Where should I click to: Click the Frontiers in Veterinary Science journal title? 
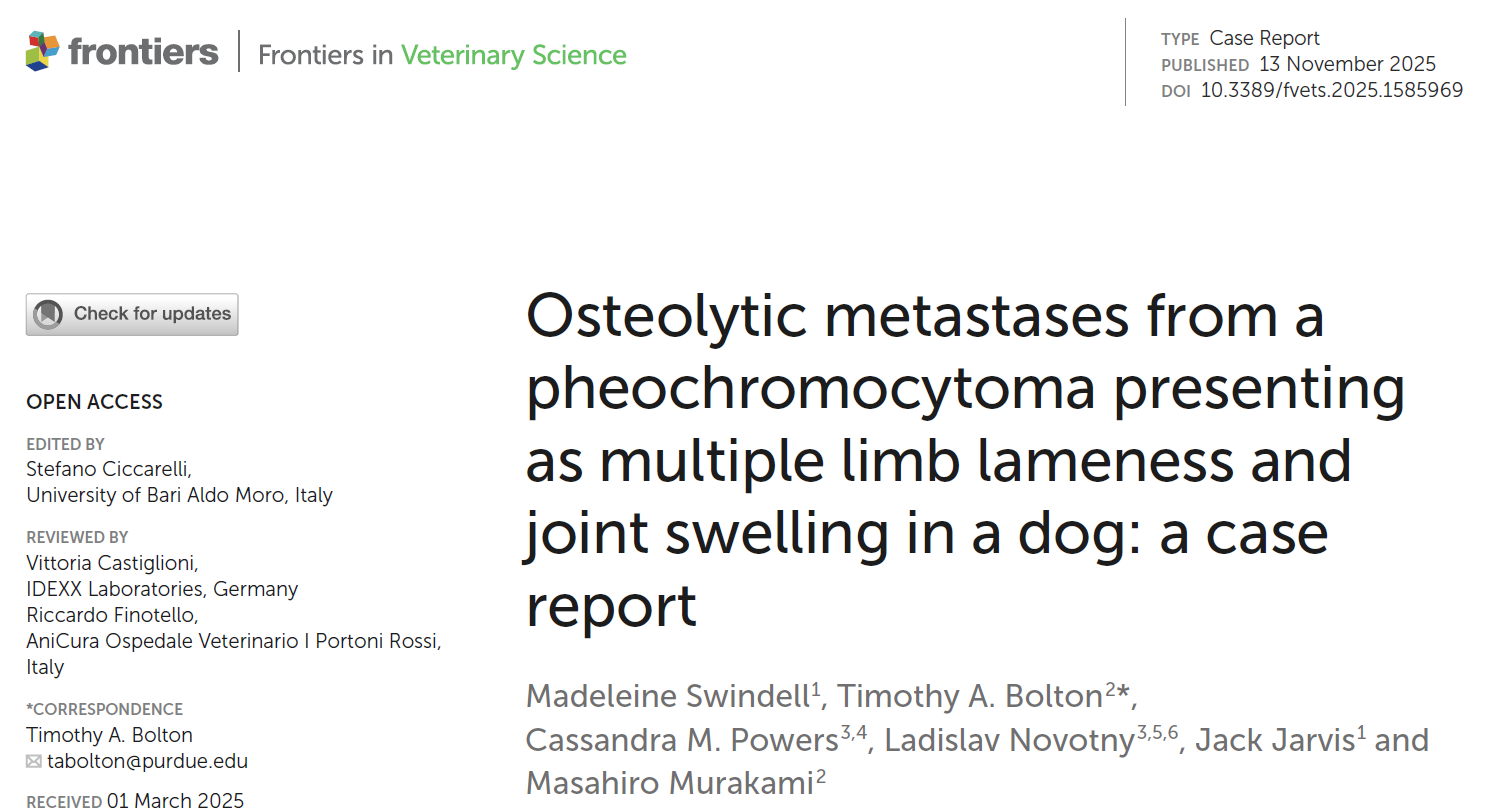coord(442,54)
